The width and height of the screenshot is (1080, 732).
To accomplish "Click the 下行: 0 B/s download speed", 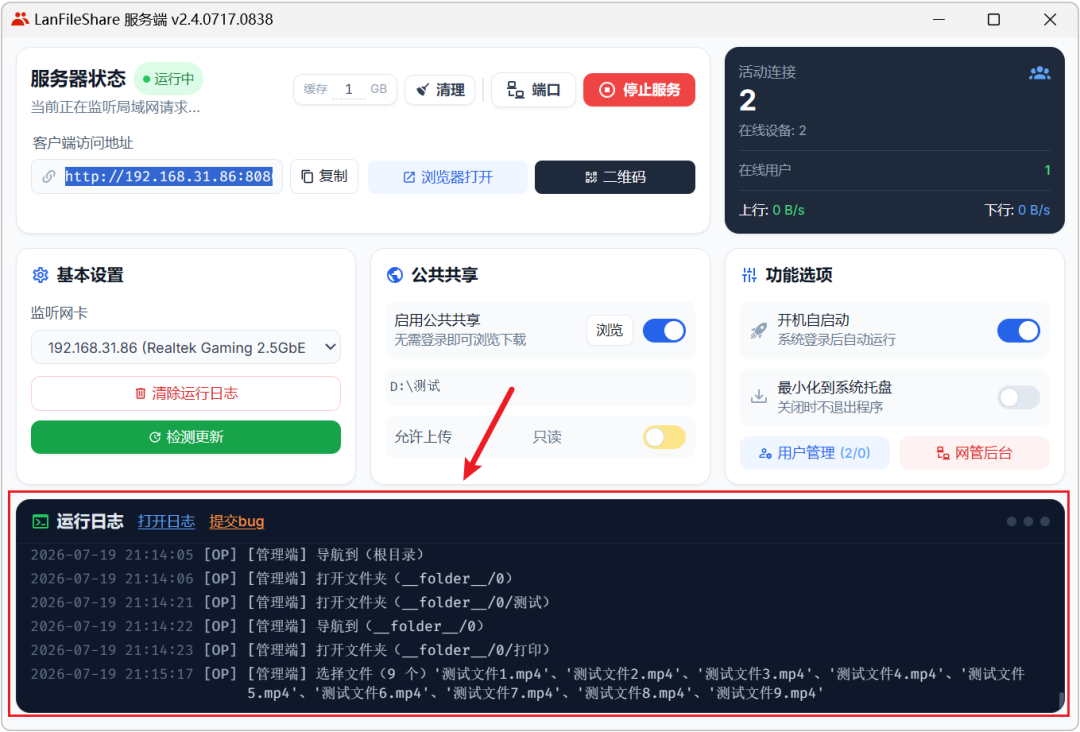I will (1017, 210).
